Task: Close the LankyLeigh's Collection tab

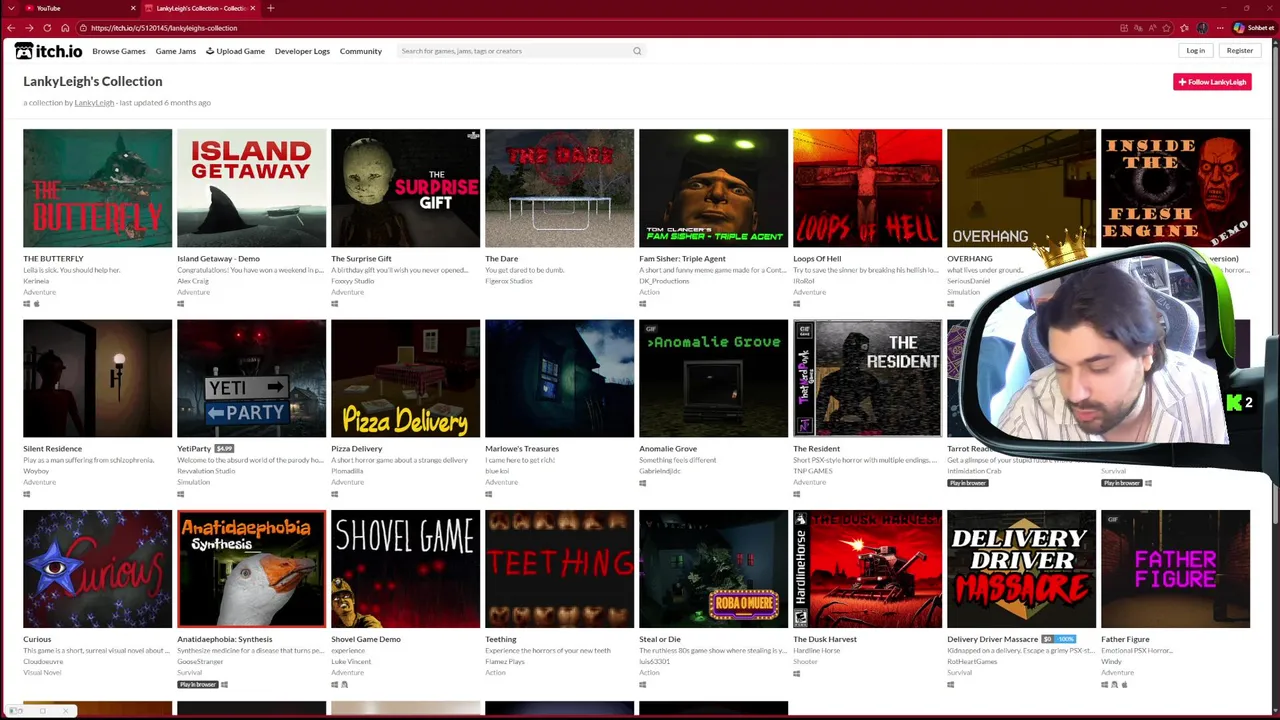Action: coord(253,8)
